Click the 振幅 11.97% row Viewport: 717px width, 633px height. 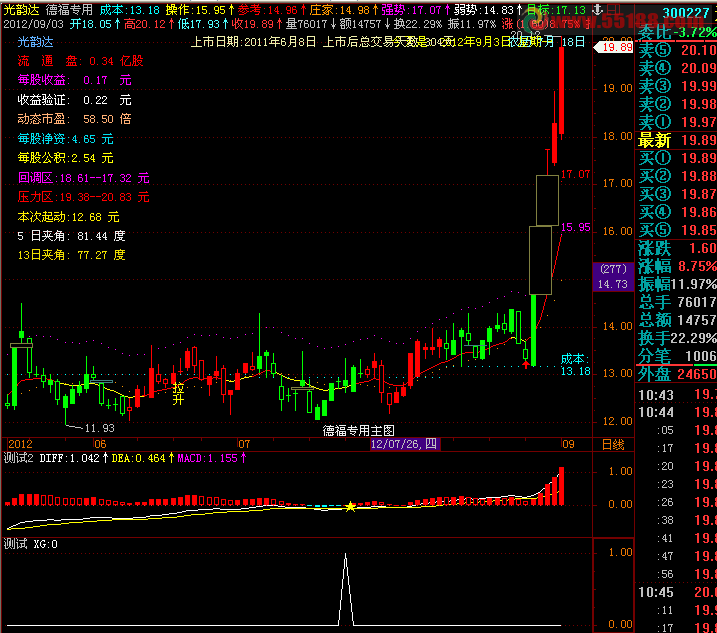pos(677,284)
